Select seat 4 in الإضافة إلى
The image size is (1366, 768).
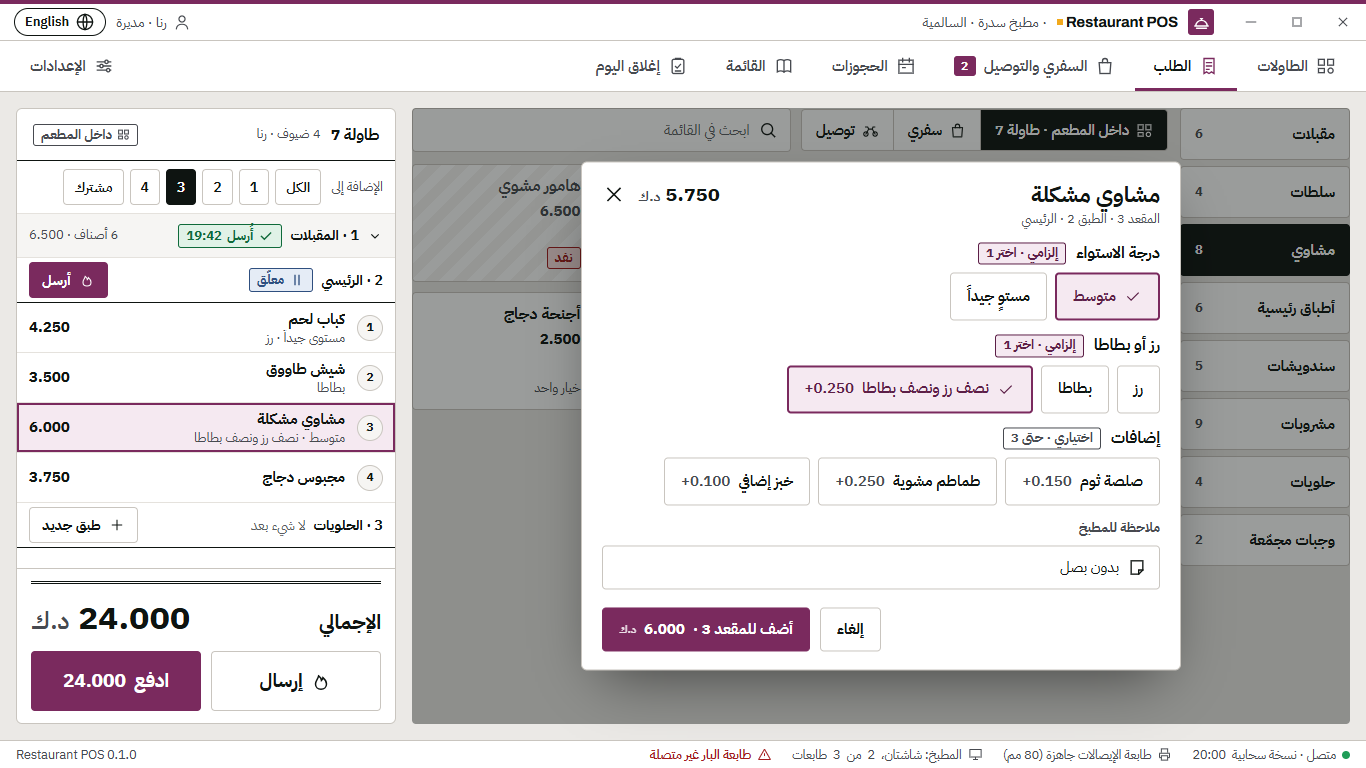pyautogui.click(x=145, y=187)
